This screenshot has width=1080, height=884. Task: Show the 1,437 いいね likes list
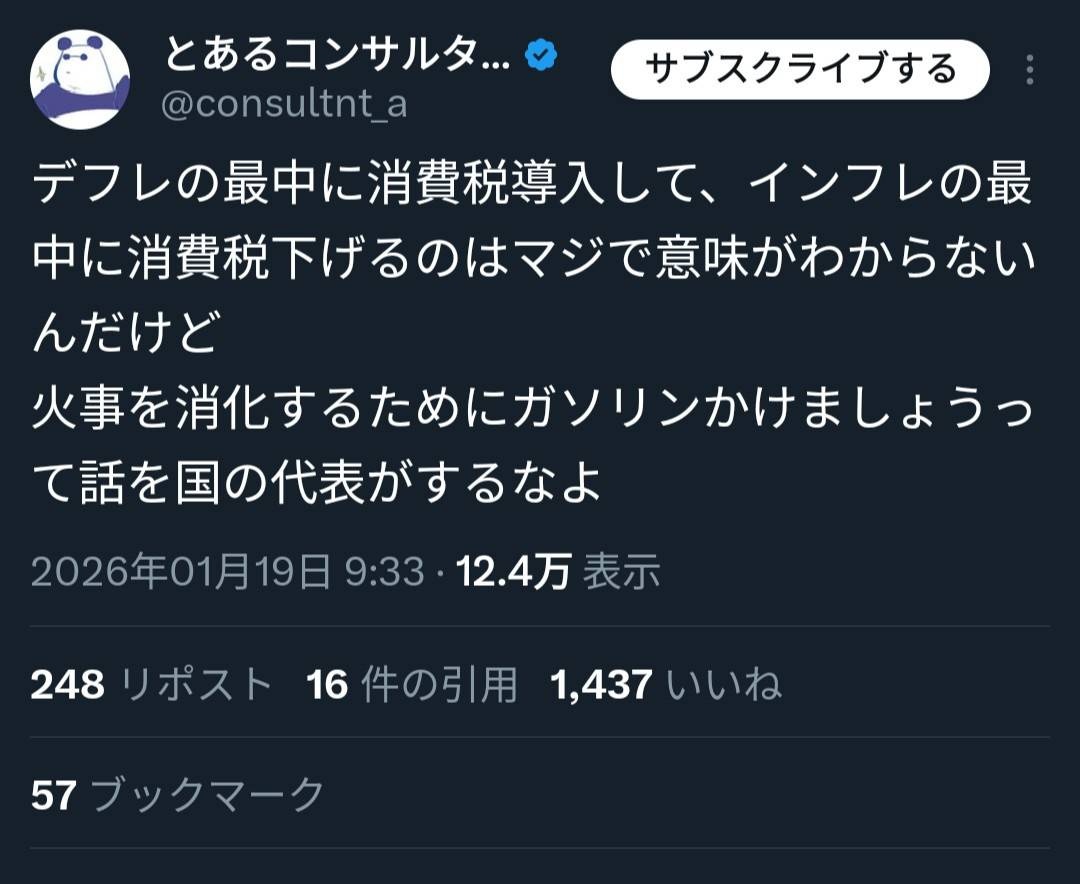tap(665, 685)
